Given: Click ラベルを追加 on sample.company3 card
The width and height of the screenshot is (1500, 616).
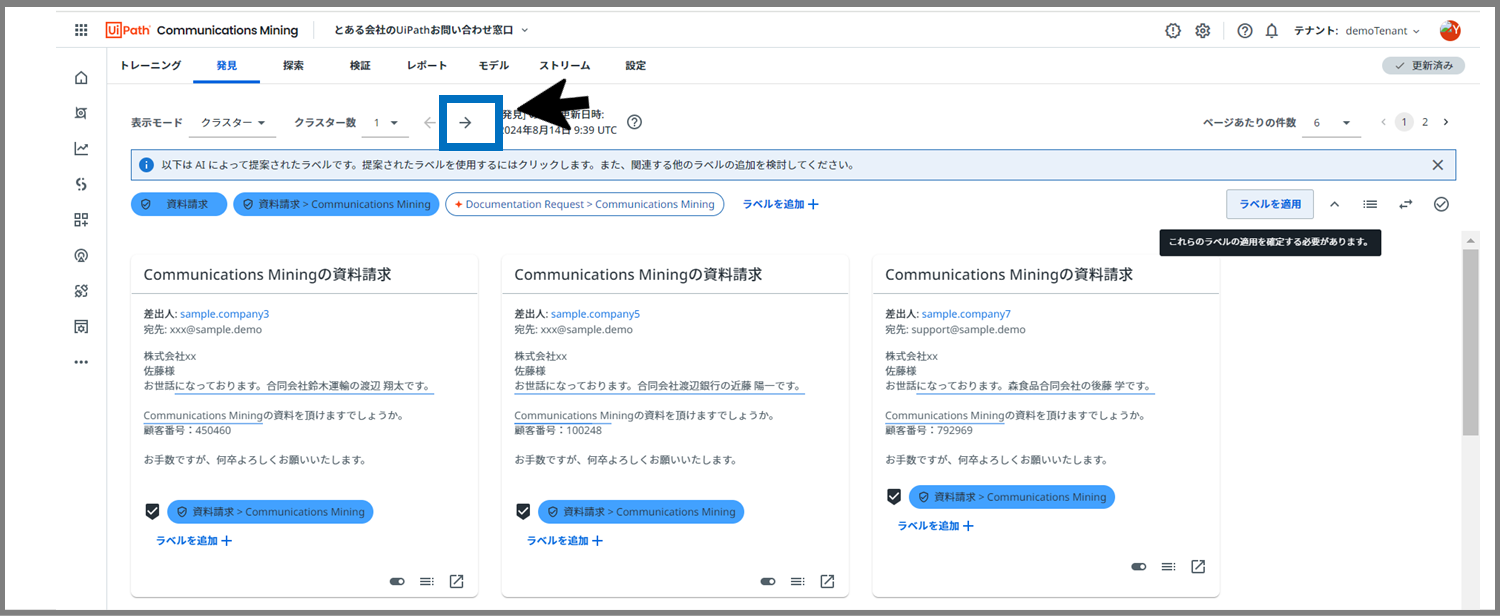Looking at the screenshot, I should click(x=194, y=541).
